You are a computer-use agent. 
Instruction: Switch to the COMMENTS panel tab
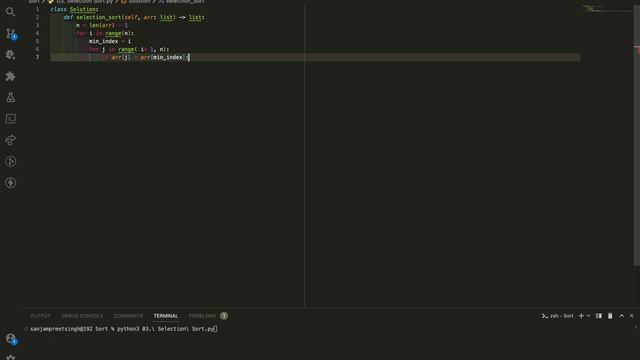click(x=128, y=316)
